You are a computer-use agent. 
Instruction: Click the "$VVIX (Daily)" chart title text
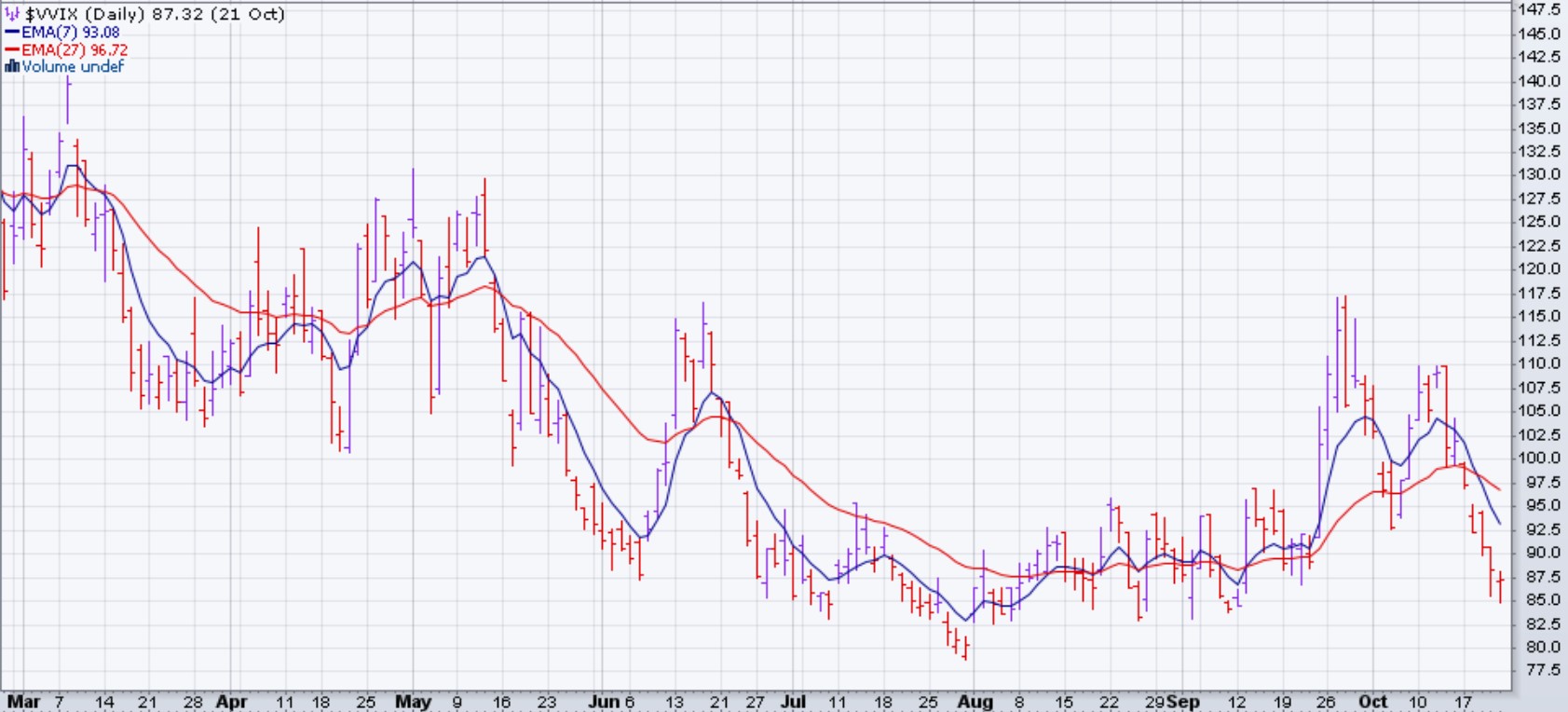pos(86,14)
